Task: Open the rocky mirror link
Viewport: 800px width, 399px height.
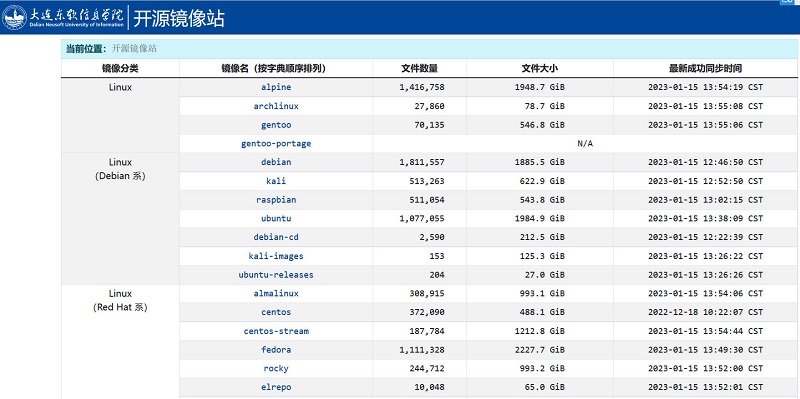Action: tap(276, 368)
